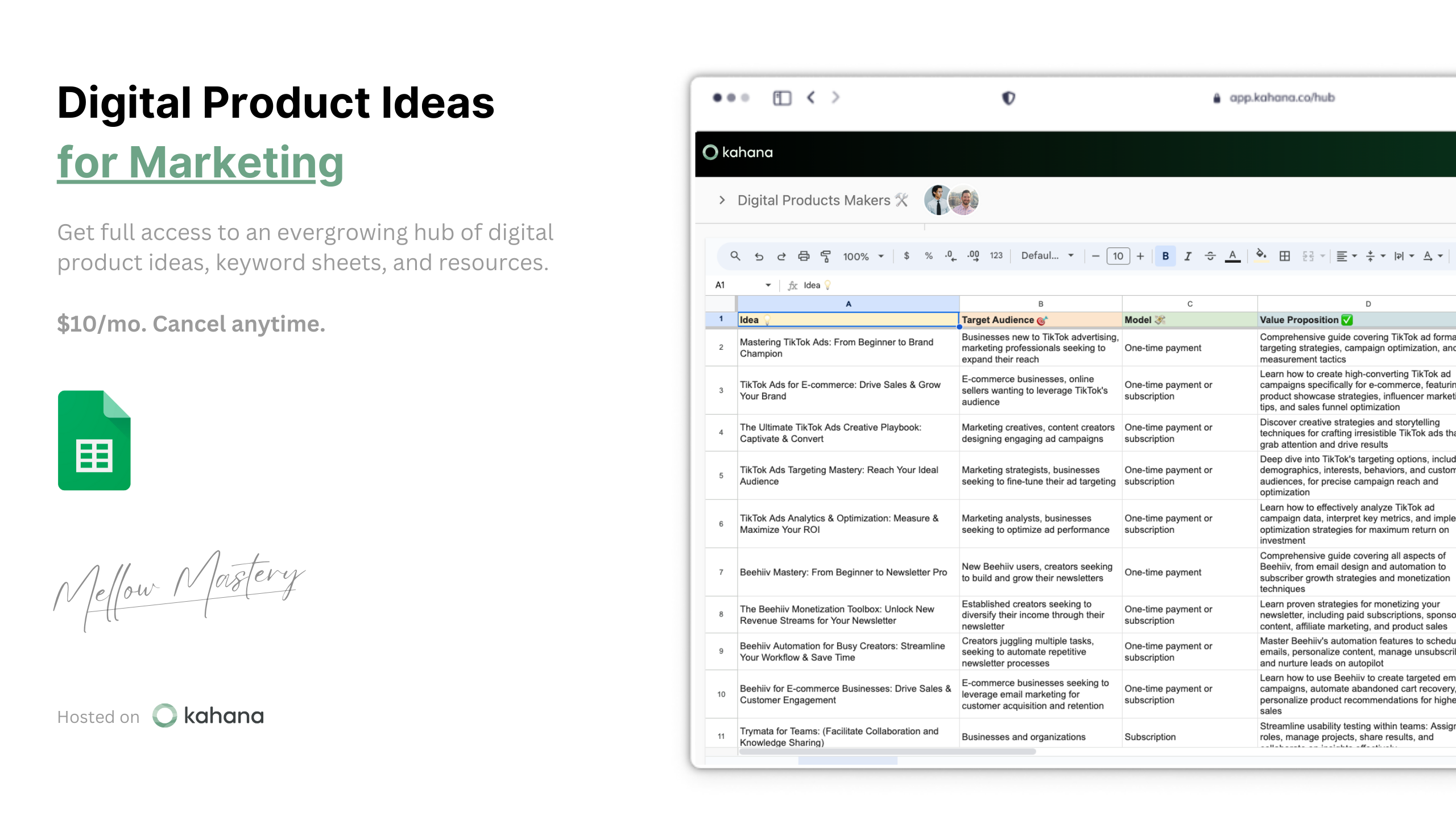
Task: Select column A header
Action: coord(848,304)
